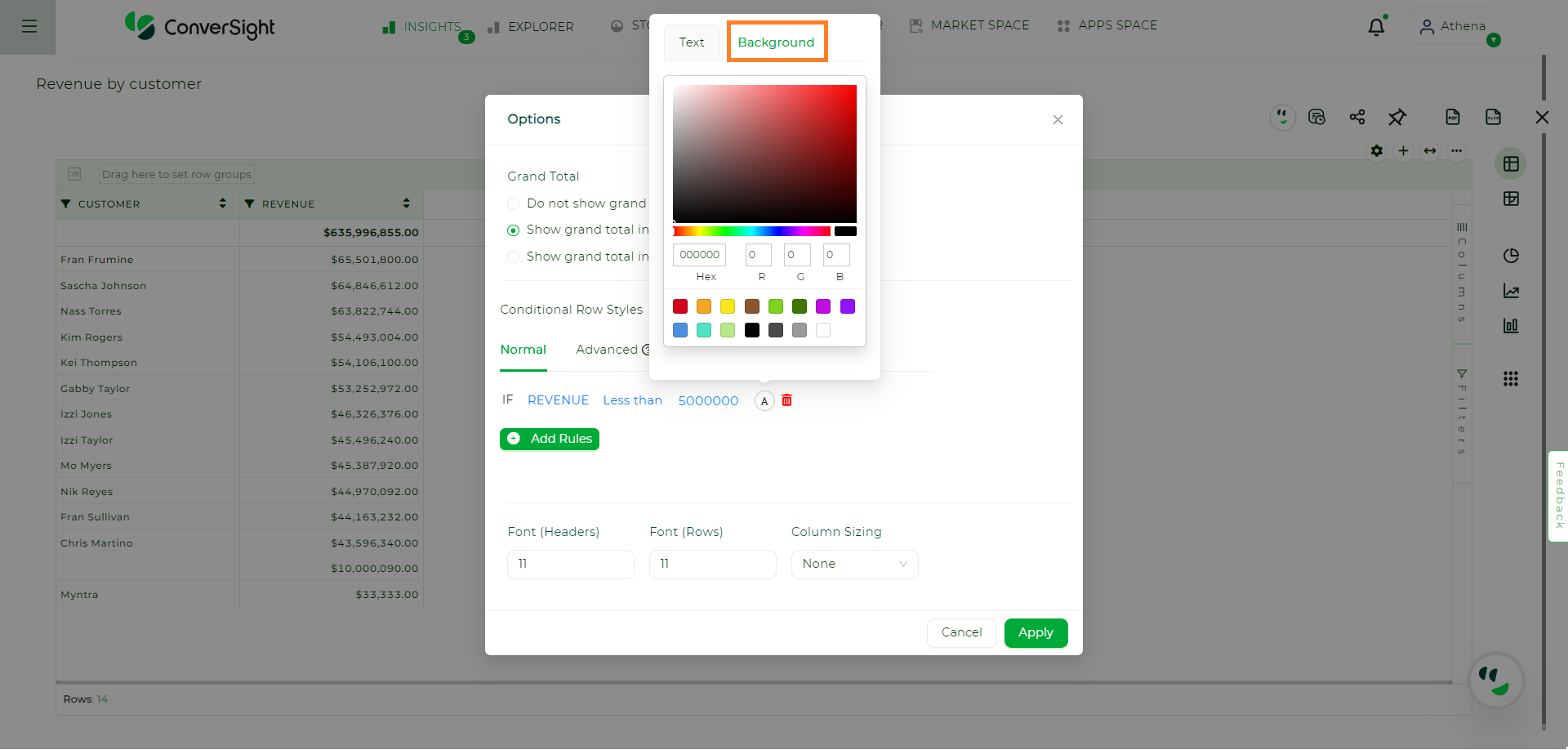Pick the red color swatch

click(x=680, y=306)
